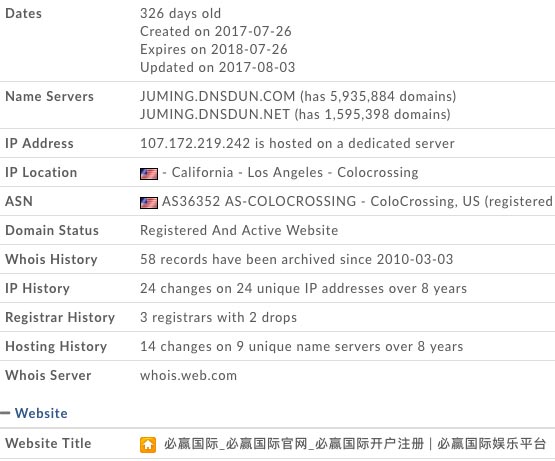
Task: Click the Chinese website title text
Action: pos(355,444)
